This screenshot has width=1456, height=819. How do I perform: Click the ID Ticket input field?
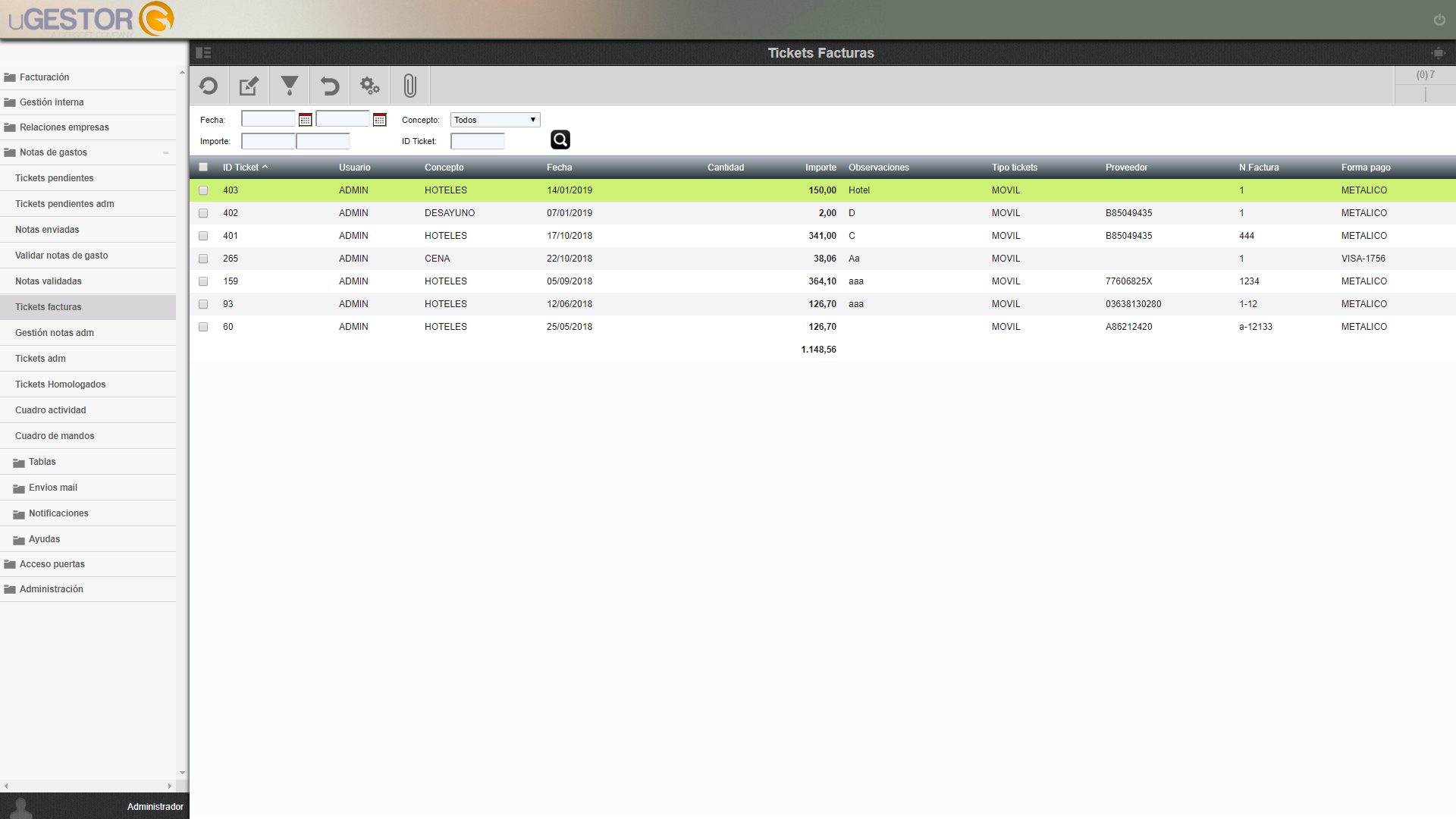pos(478,141)
